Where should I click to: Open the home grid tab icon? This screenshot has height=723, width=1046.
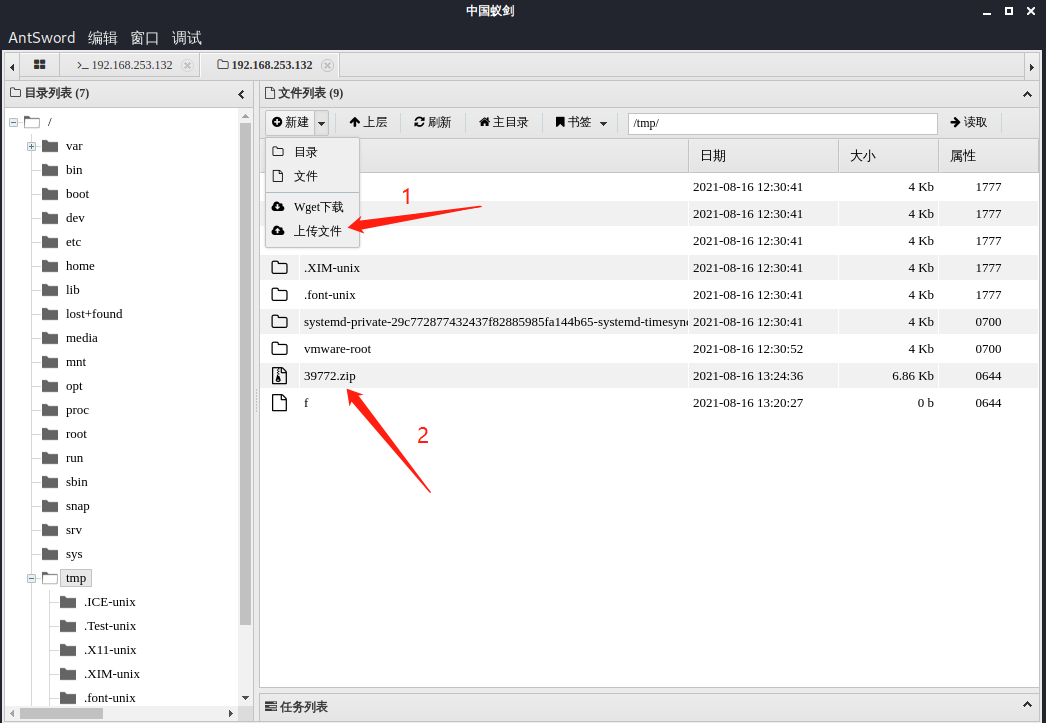click(39, 65)
